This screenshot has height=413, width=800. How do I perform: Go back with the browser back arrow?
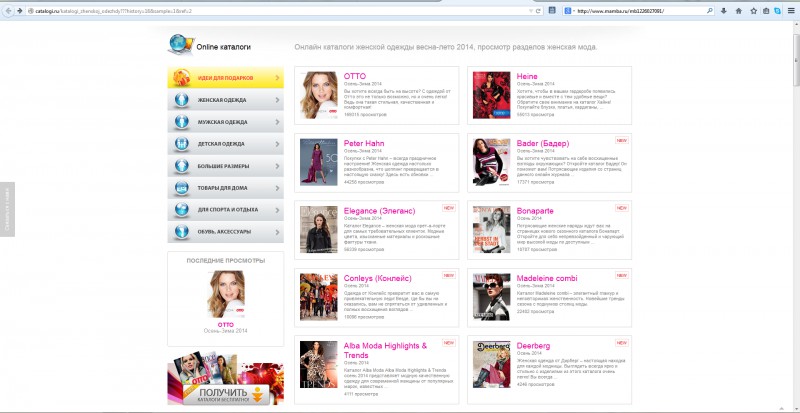pyautogui.click(x=8, y=11)
